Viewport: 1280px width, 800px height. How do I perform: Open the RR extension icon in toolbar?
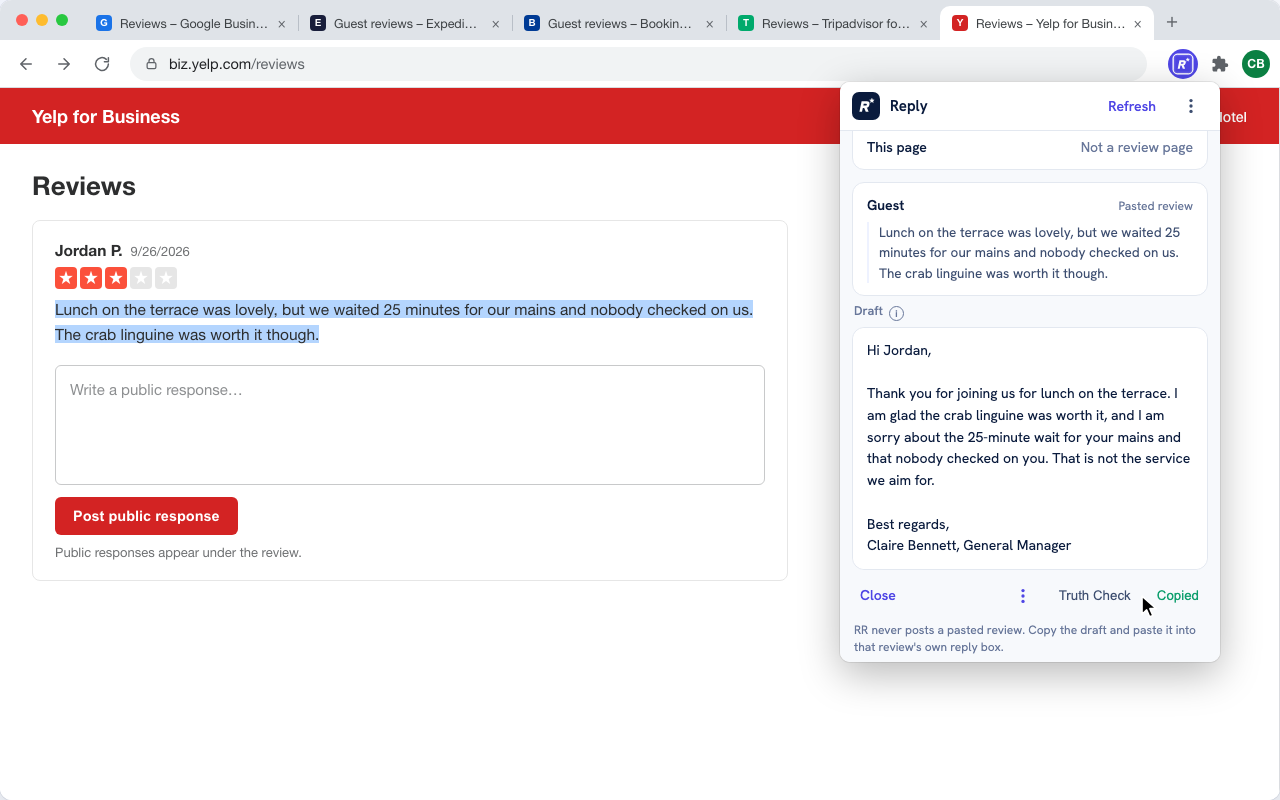point(1183,64)
